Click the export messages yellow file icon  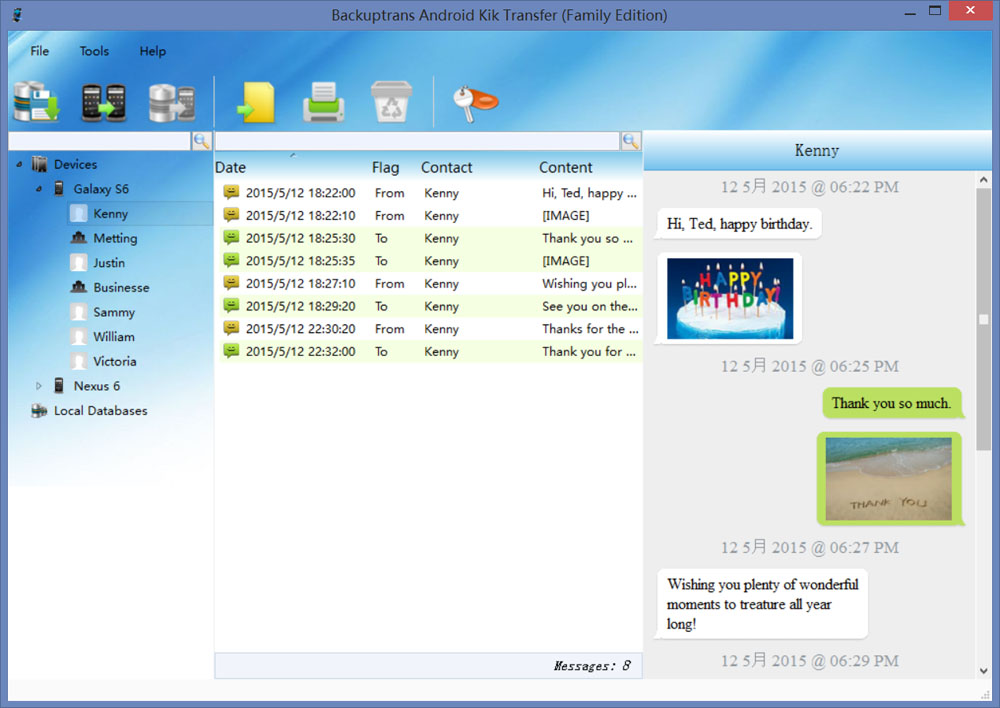pyautogui.click(x=256, y=102)
